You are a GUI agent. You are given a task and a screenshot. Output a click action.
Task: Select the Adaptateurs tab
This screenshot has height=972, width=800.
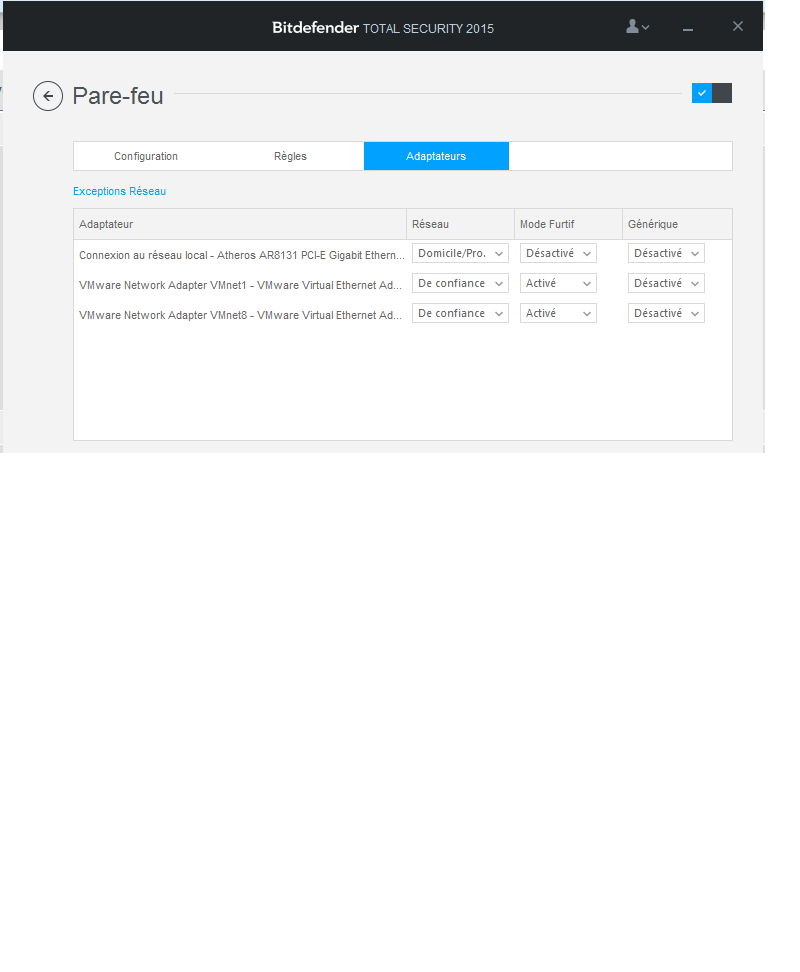coord(436,156)
